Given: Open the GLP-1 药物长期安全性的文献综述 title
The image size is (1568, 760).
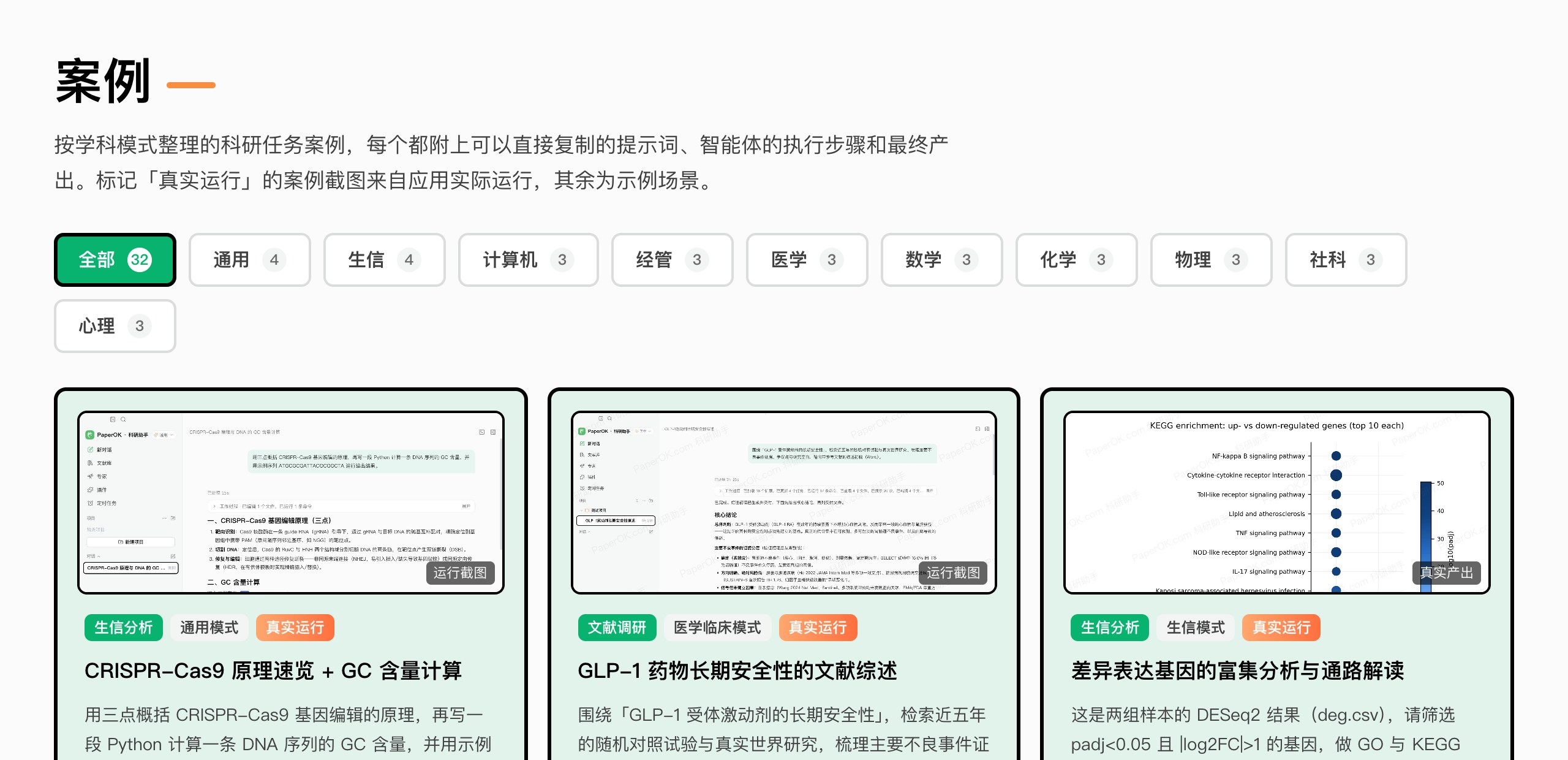Looking at the screenshot, I should (737, 671).
